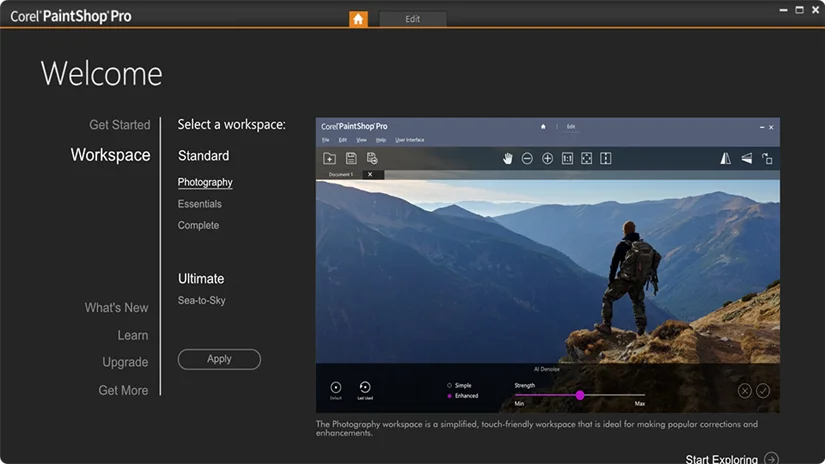
Task: Click the Start Exploring arrow icon
Action: (x=771, y=459)
